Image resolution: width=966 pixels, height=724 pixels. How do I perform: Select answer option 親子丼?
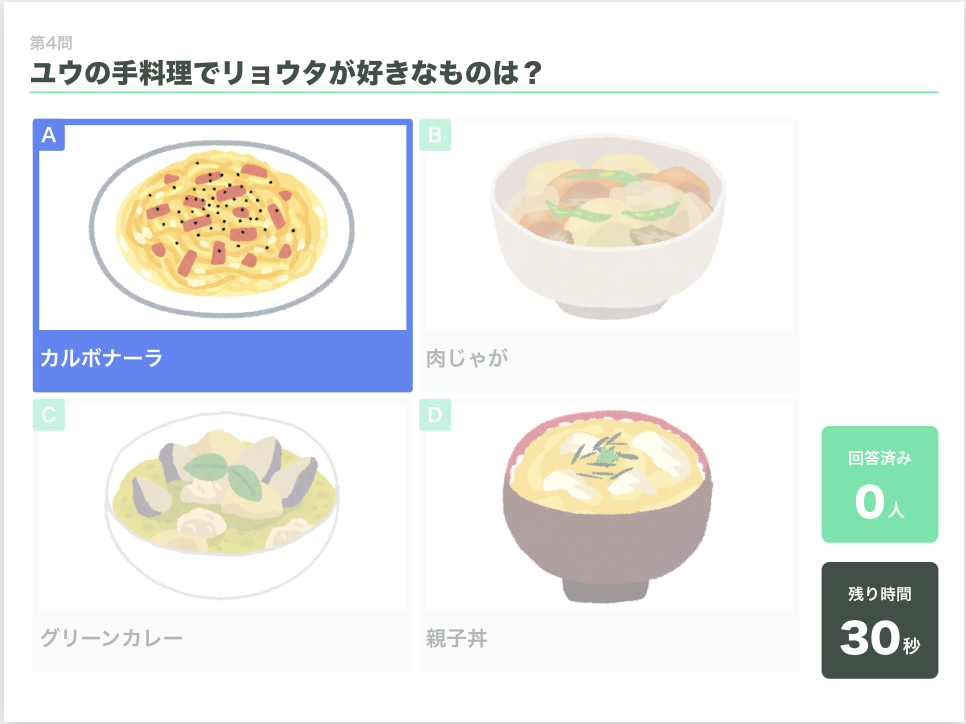(x=607, y=530)
